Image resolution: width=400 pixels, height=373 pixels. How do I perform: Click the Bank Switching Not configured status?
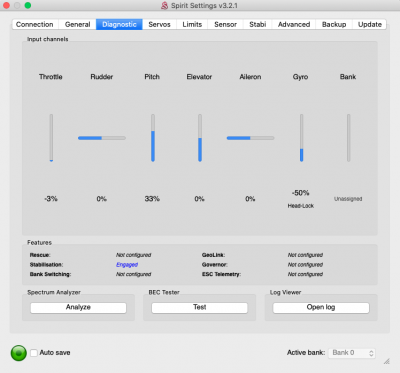pyautogui.click(x=134, y=274)
